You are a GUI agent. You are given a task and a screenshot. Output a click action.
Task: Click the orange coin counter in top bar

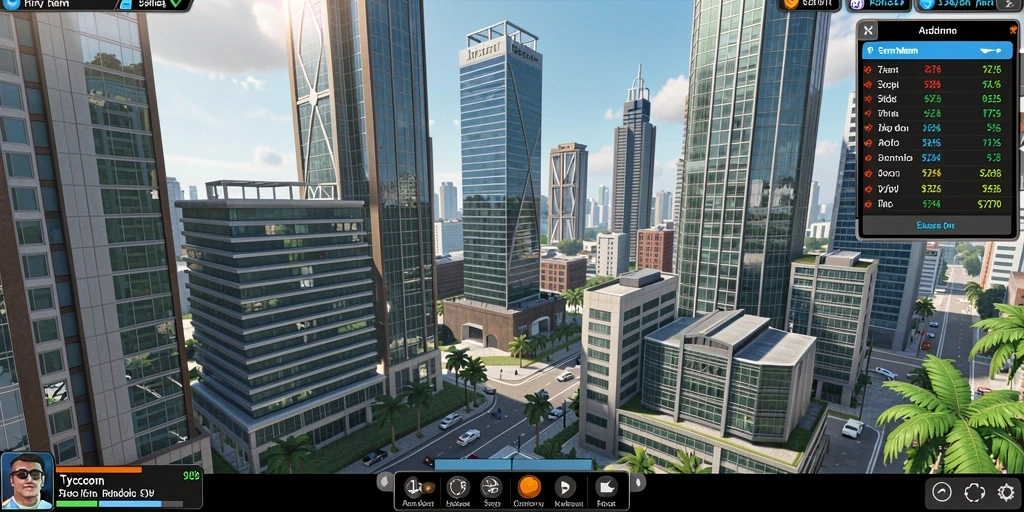coord(808,5)
